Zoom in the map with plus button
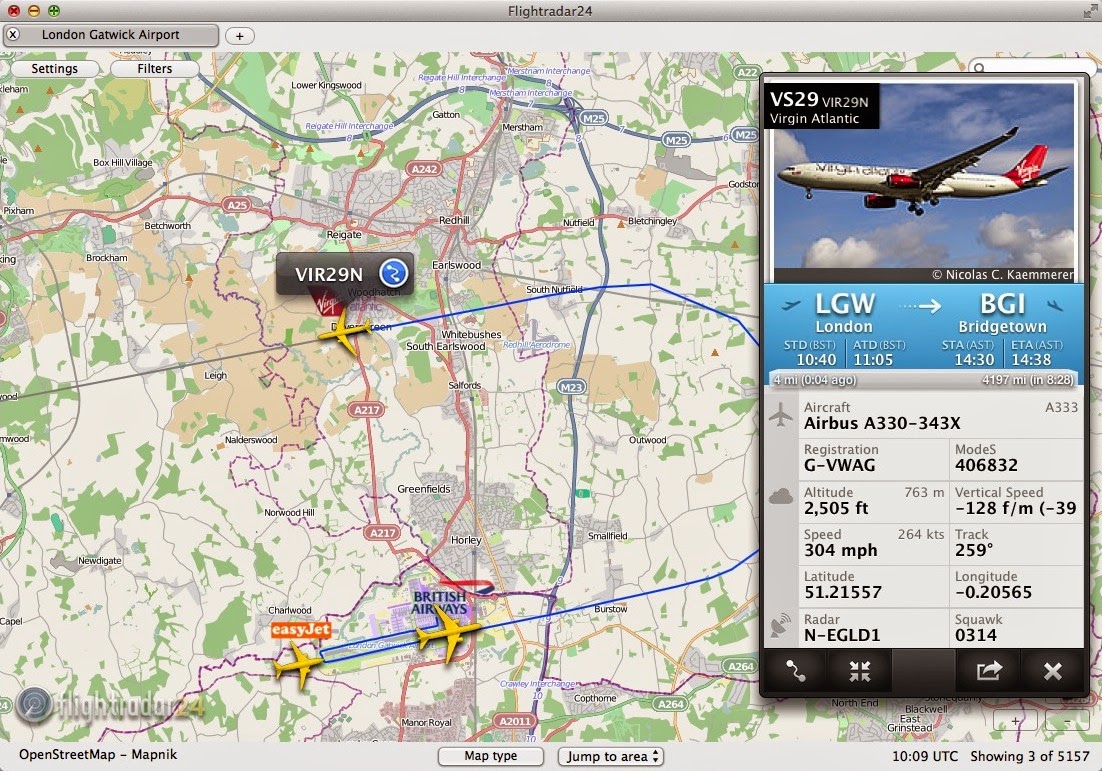1102x771 pixels. 1015,720
